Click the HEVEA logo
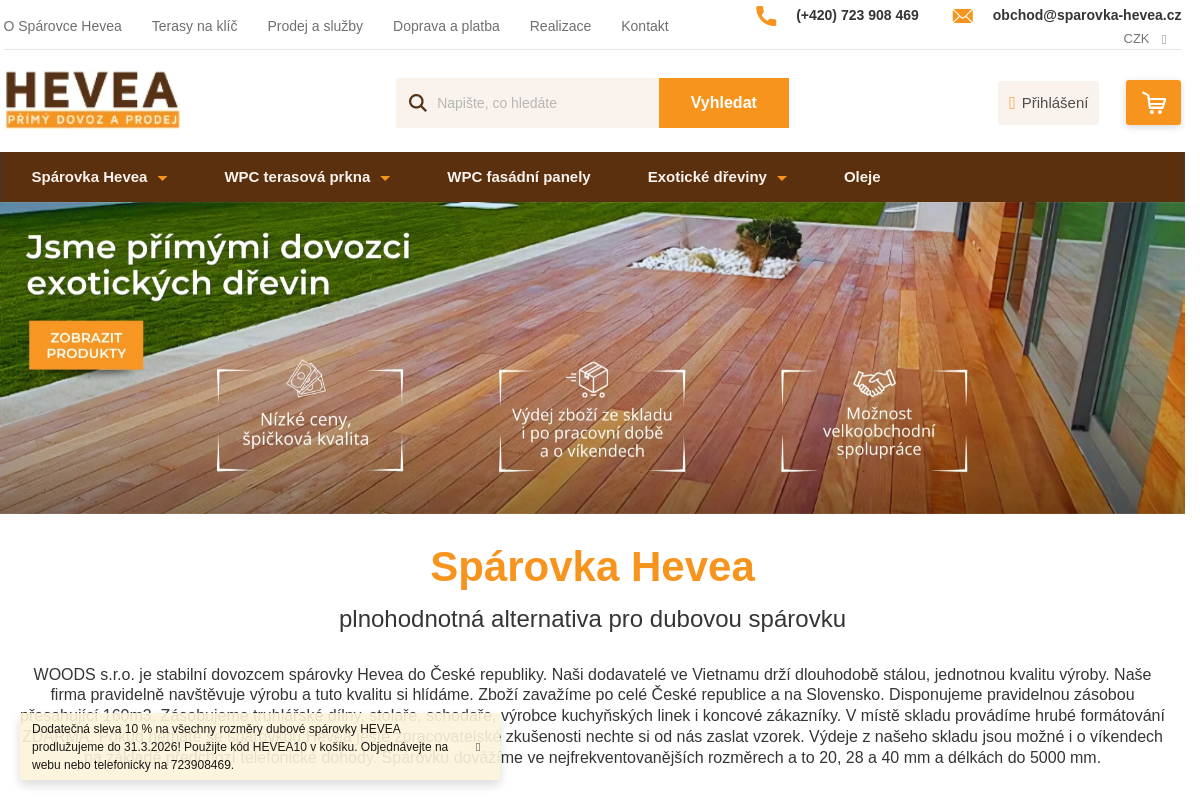 [x=91, y=101]
